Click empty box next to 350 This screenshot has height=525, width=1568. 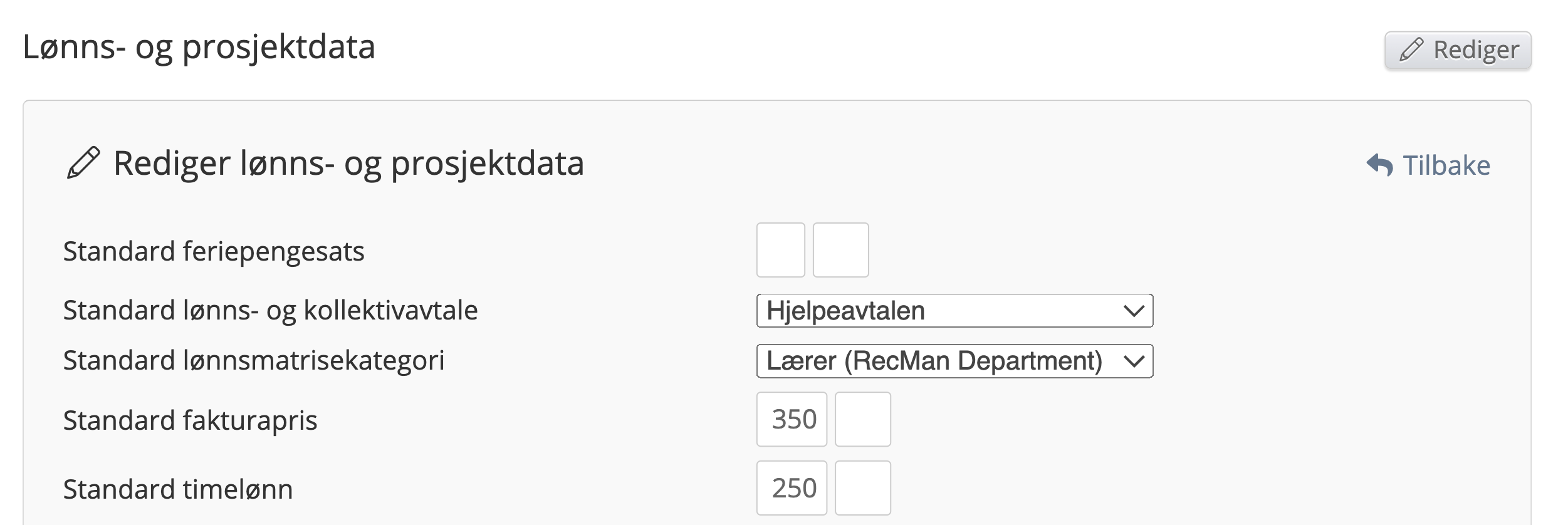862,419
